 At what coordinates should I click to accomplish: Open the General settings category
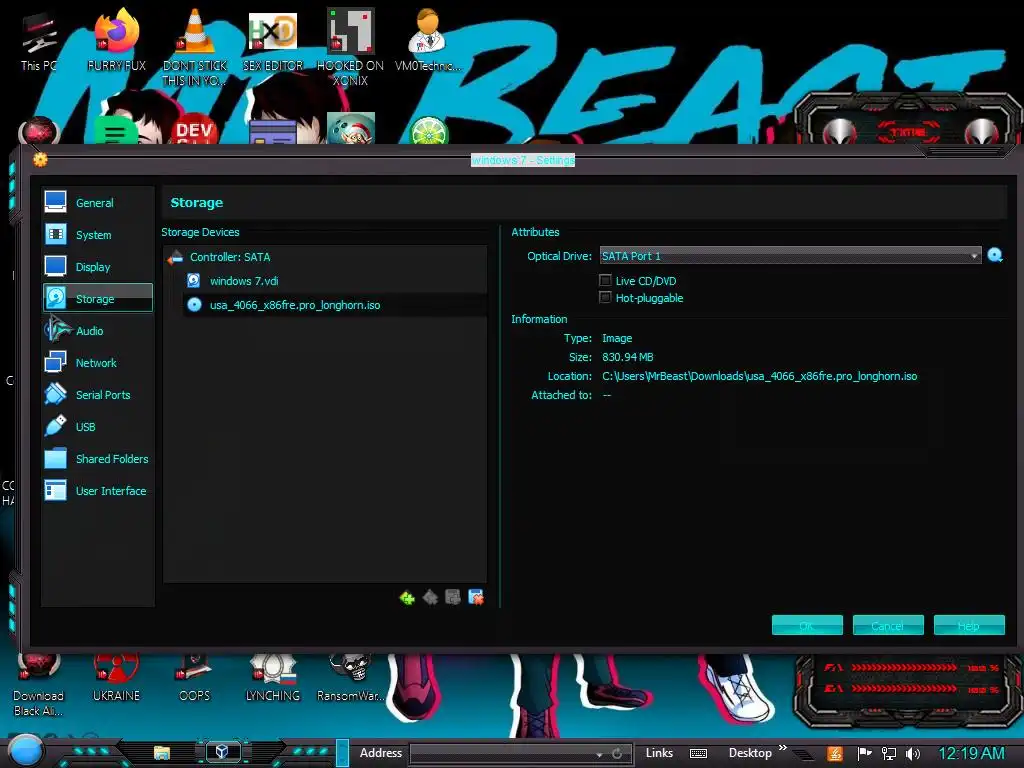[97, 202]
